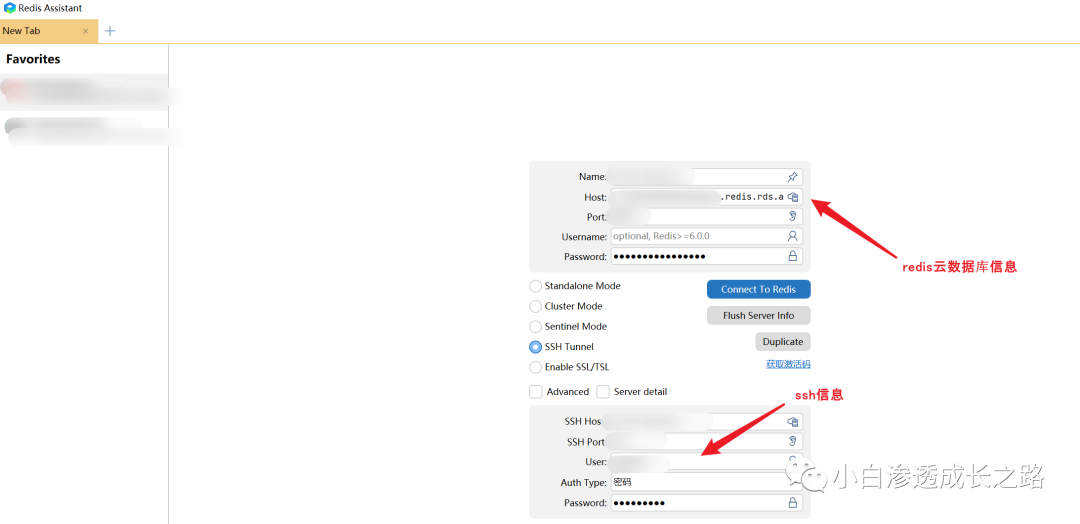The width and height of the screenshot is (1080, 524).
Task: Click the Duplicate button
Action: click(x=782, y=342)
